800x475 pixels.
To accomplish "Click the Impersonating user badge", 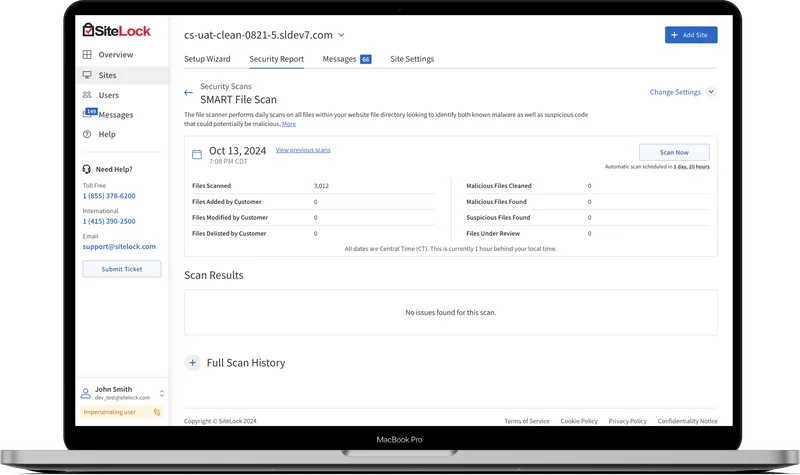I will pyautogui.click(x=121, y=412).
